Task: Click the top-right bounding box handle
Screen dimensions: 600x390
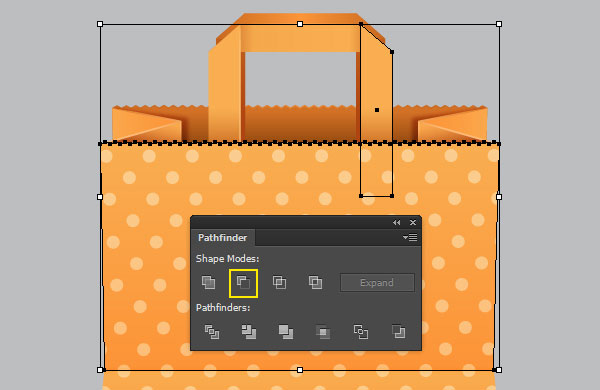Action: 499,24
